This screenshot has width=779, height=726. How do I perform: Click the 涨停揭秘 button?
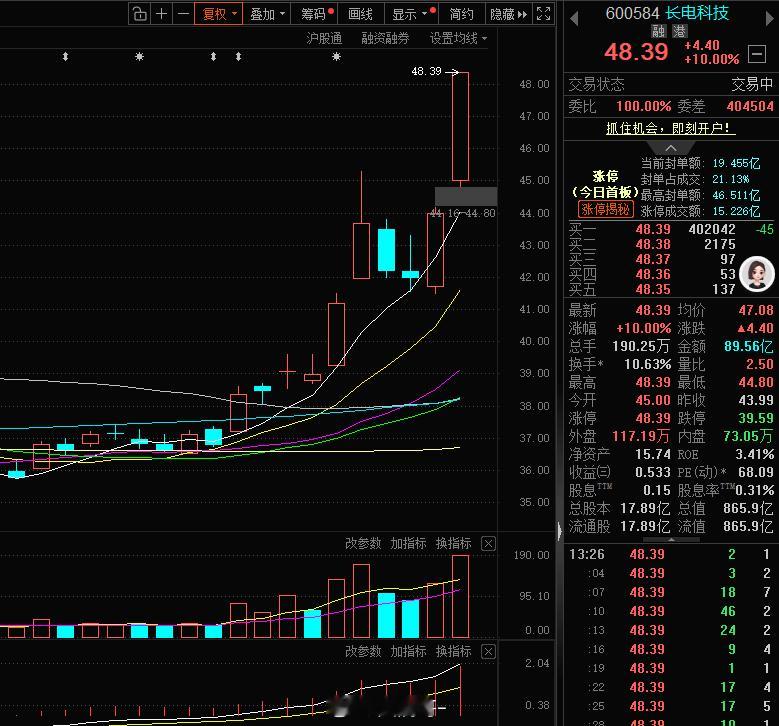click(x=606, y=209)
